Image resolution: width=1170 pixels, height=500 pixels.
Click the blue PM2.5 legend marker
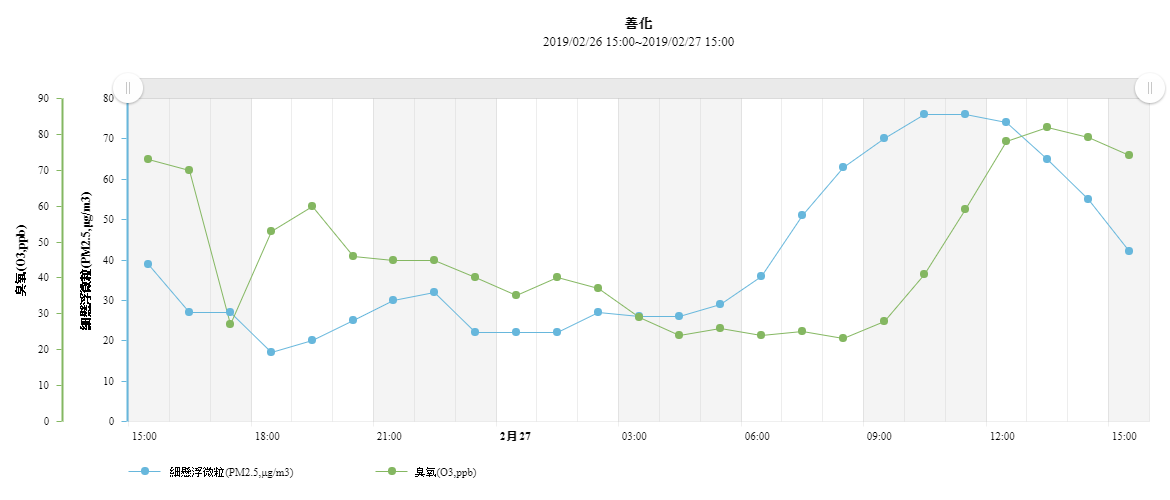click(145, 471)
